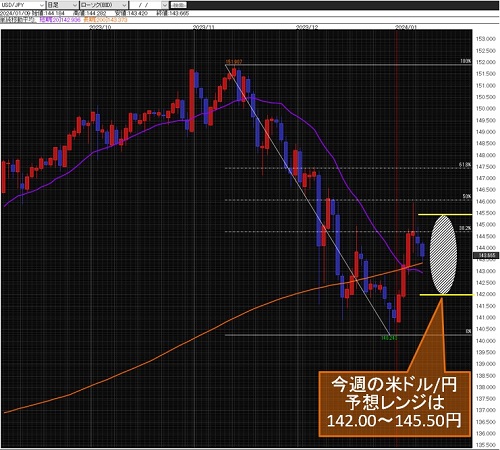Click the 短期20 moving average value label

point(60,20)
